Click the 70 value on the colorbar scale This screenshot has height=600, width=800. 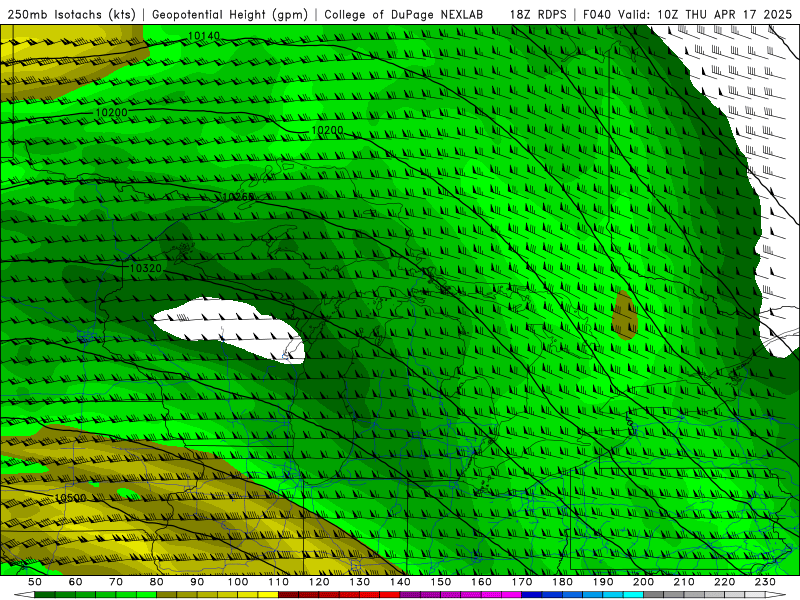coord(116,582)
